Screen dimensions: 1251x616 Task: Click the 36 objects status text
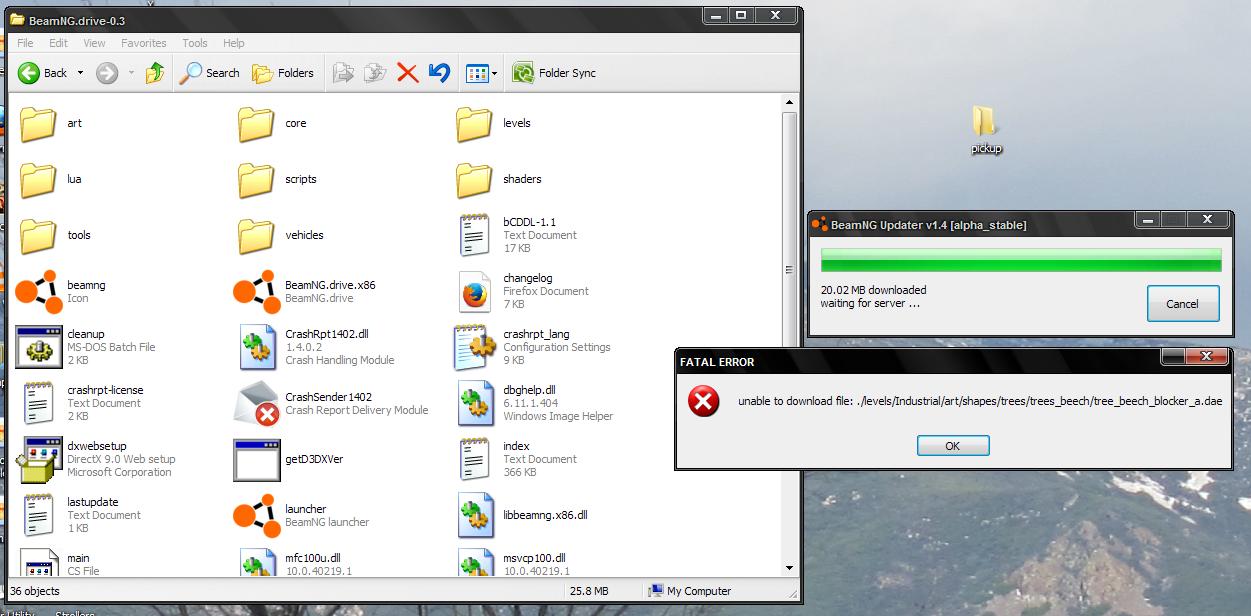click(x=36, y=591)
